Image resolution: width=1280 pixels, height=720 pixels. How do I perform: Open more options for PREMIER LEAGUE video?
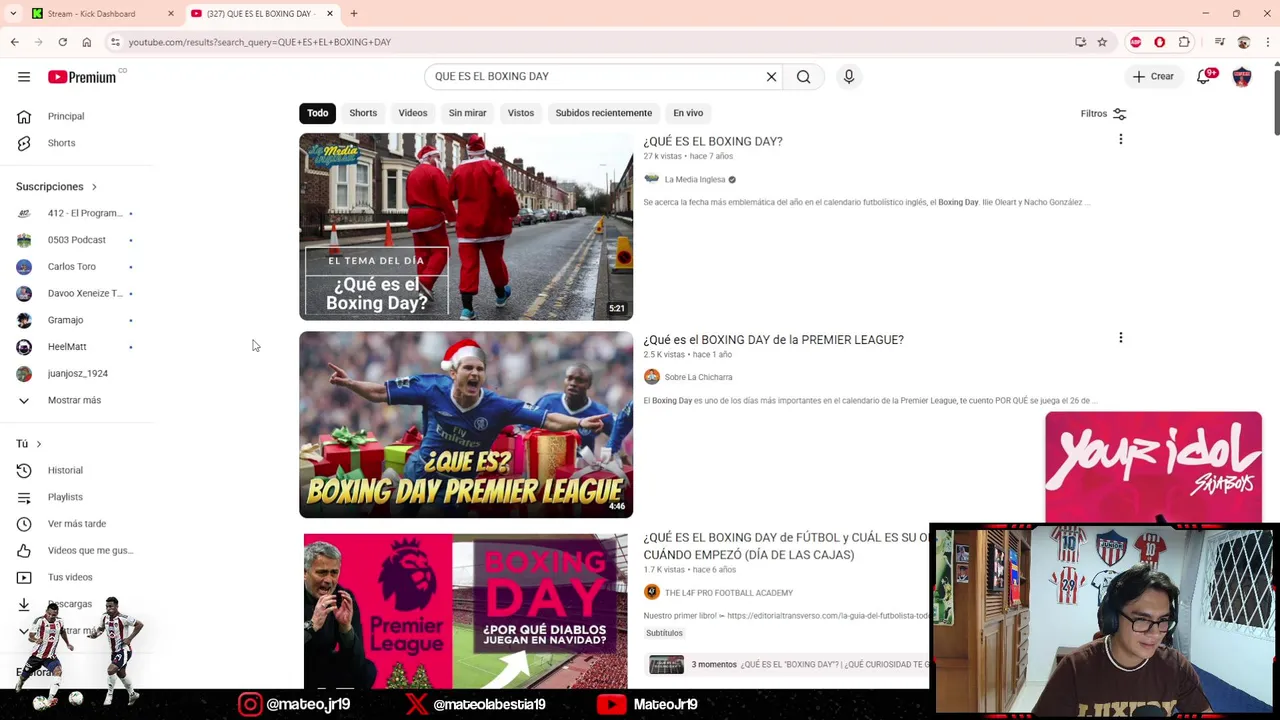pyautogui.click(x=1121, y=338)
